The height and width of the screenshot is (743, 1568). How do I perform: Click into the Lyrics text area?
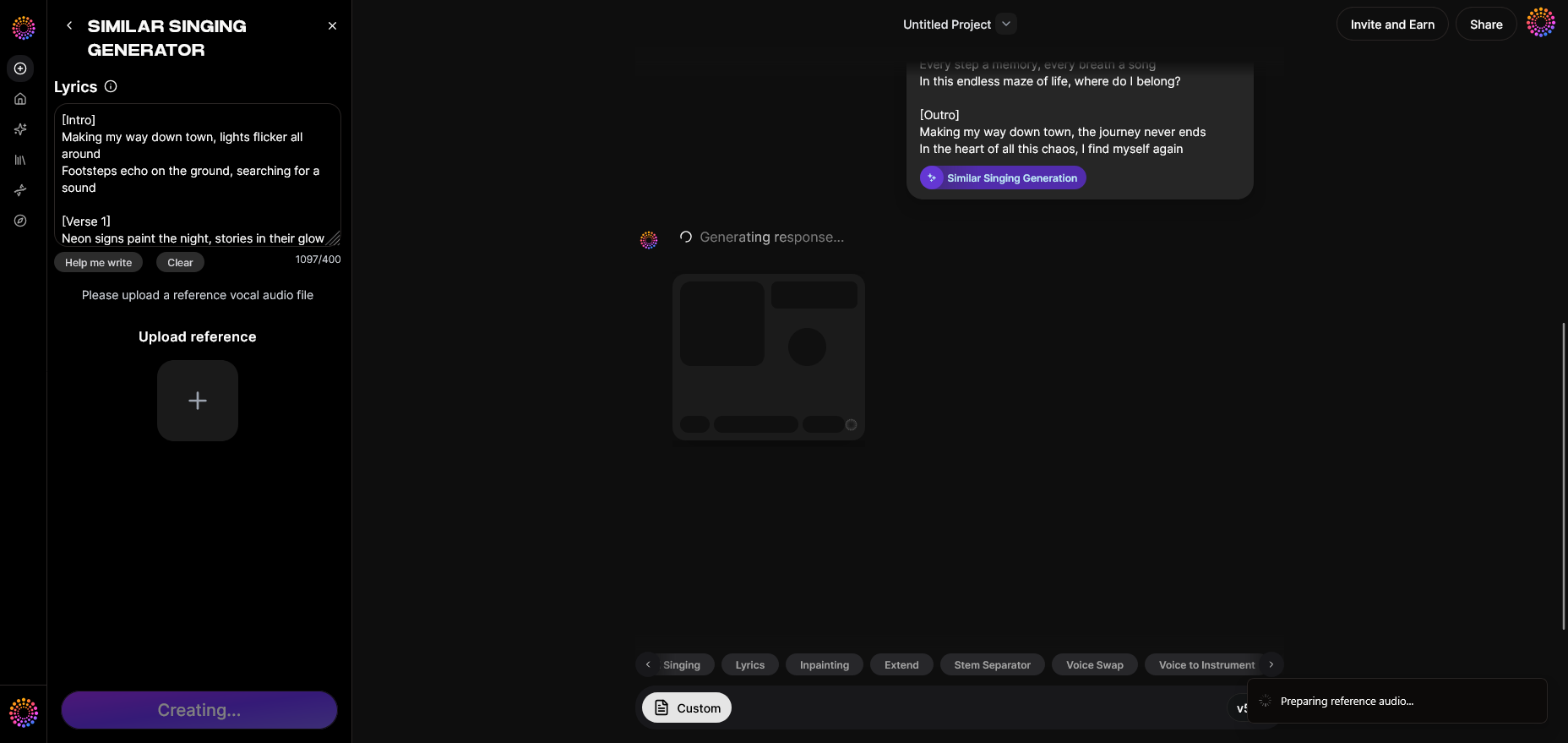198,175
